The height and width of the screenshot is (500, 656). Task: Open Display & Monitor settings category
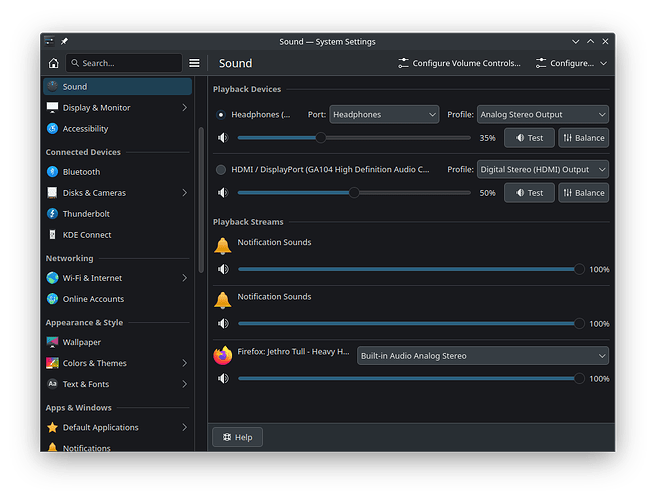pyautogui.click(x=97, y=108)
